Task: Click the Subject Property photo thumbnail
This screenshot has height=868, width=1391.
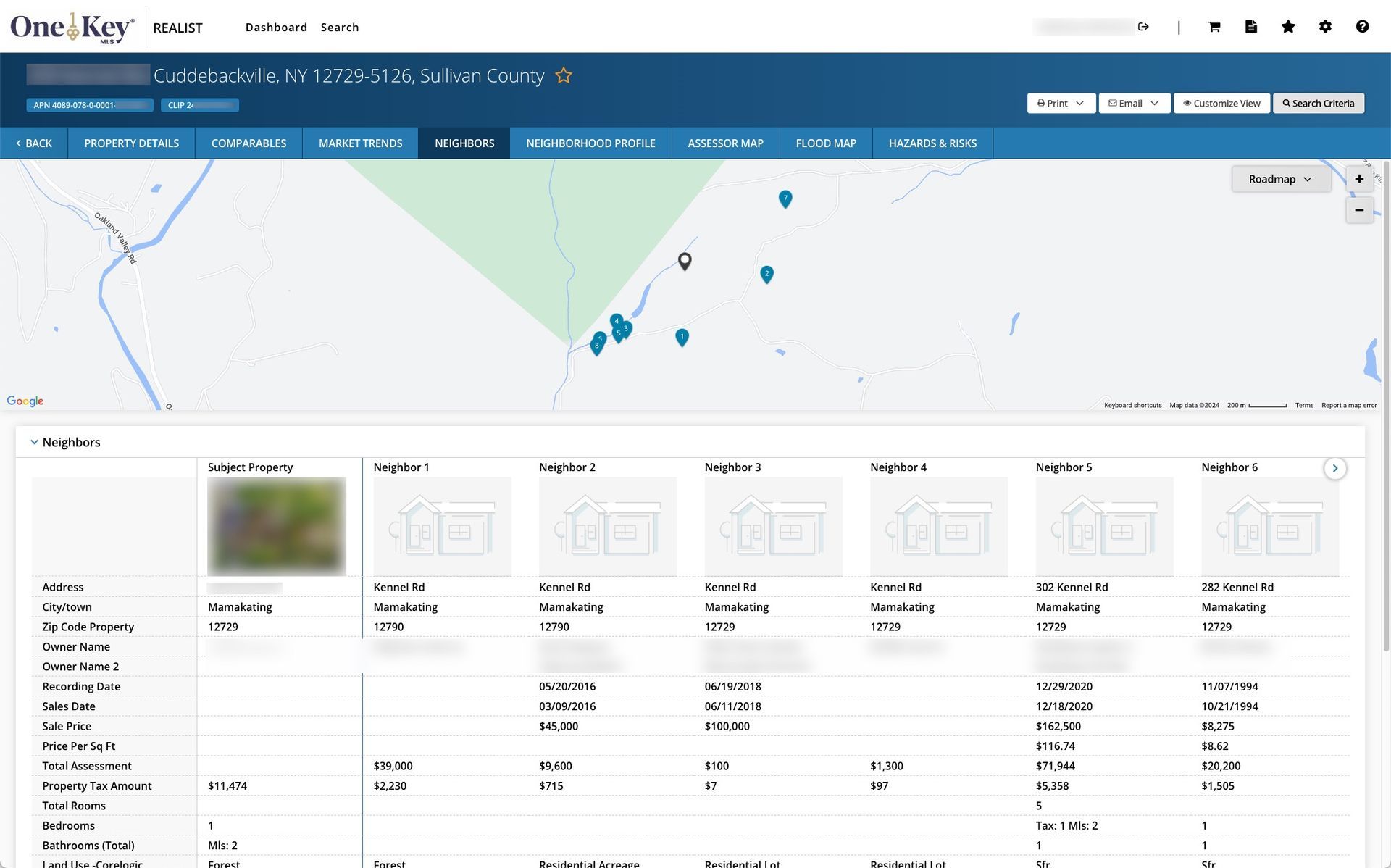Action: [277, 526]
